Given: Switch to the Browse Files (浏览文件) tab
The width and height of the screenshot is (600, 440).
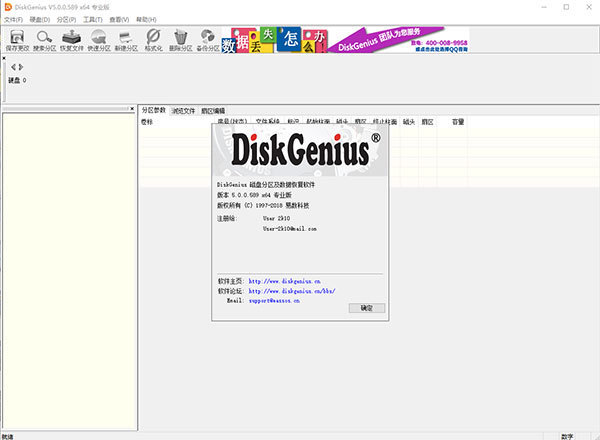Looking at the screenshot, I should tap(183, 111).
